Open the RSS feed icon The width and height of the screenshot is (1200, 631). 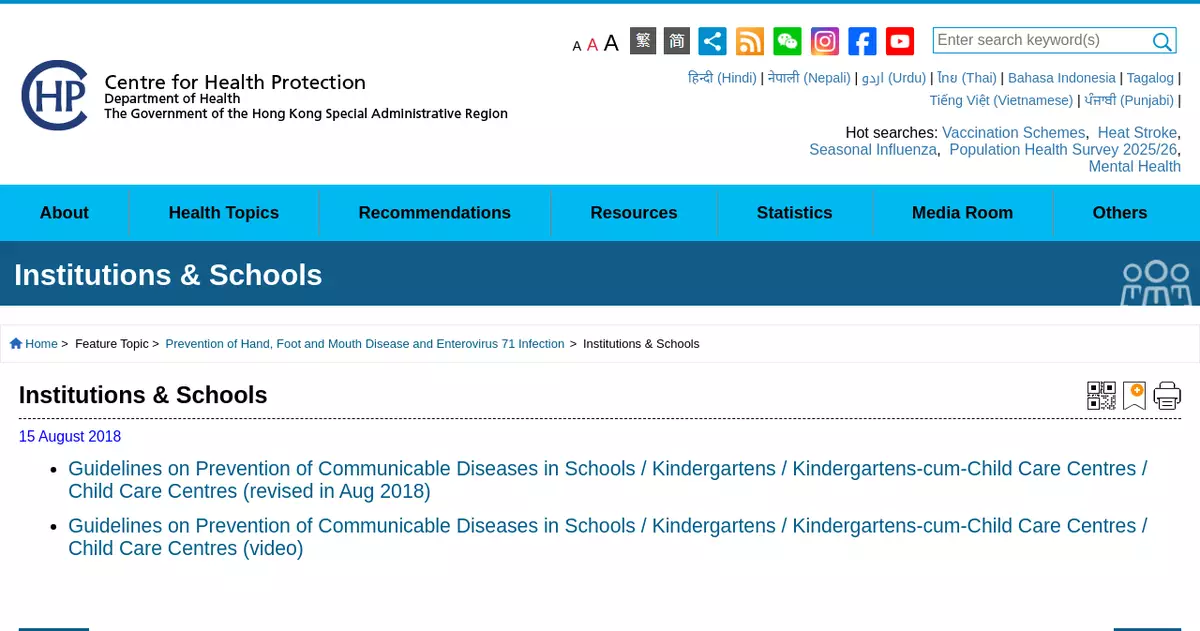(750, 41)
